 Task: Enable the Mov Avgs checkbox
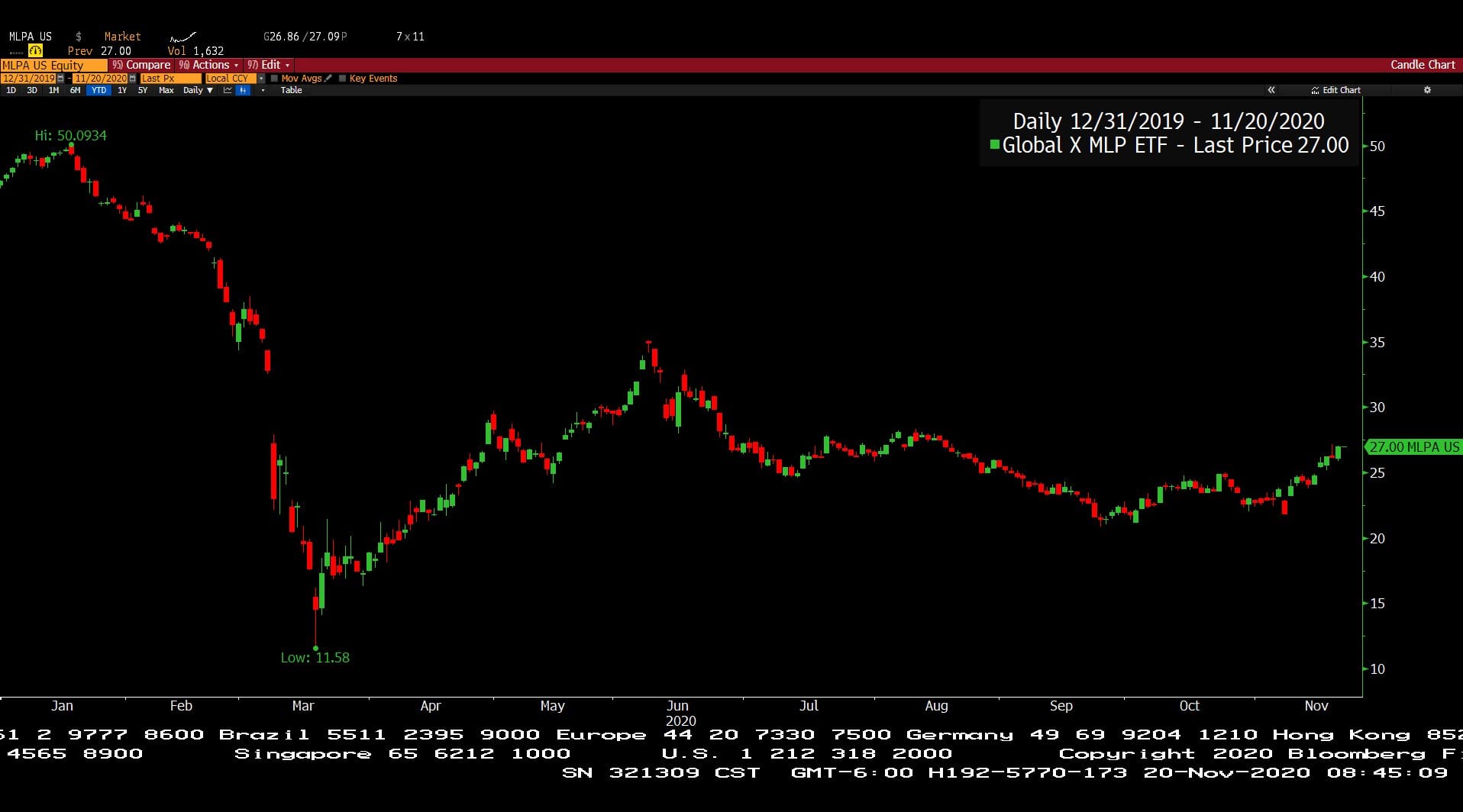coord(274,78)
